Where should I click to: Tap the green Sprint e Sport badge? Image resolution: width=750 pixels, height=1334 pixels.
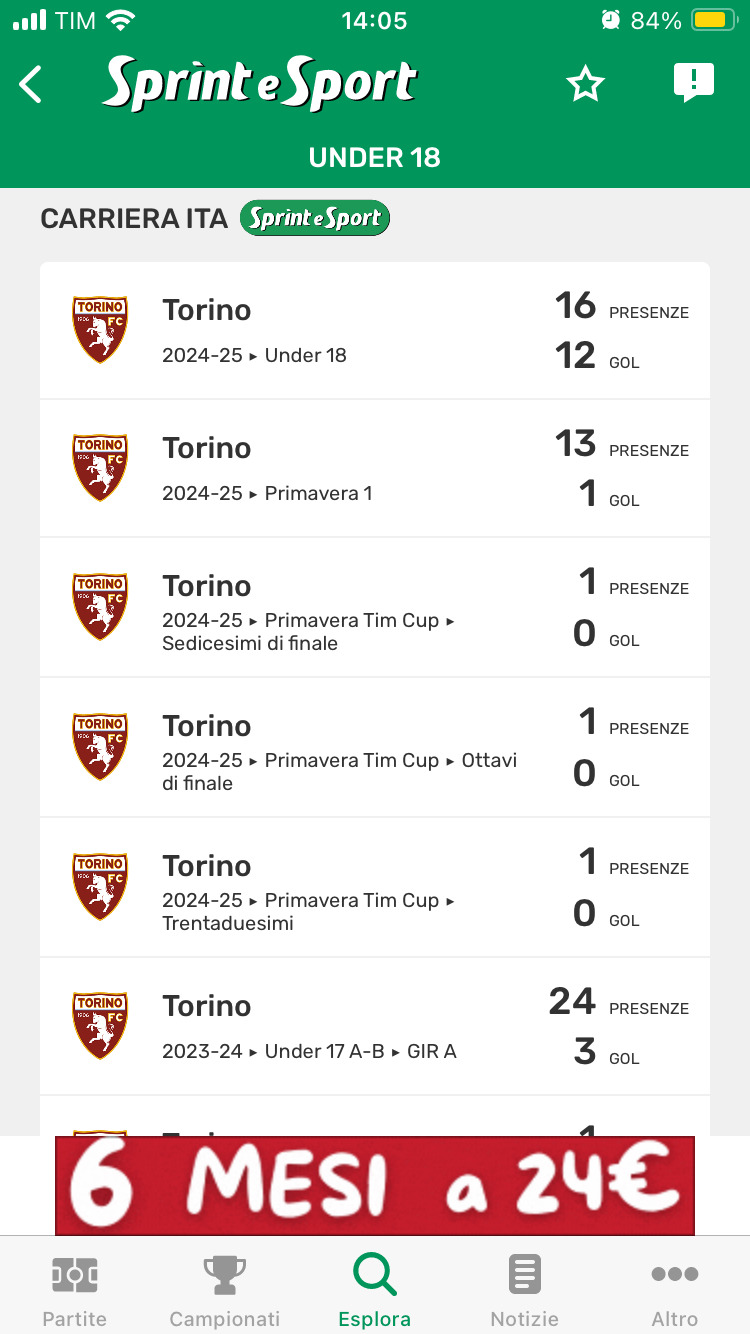[315, 218]
